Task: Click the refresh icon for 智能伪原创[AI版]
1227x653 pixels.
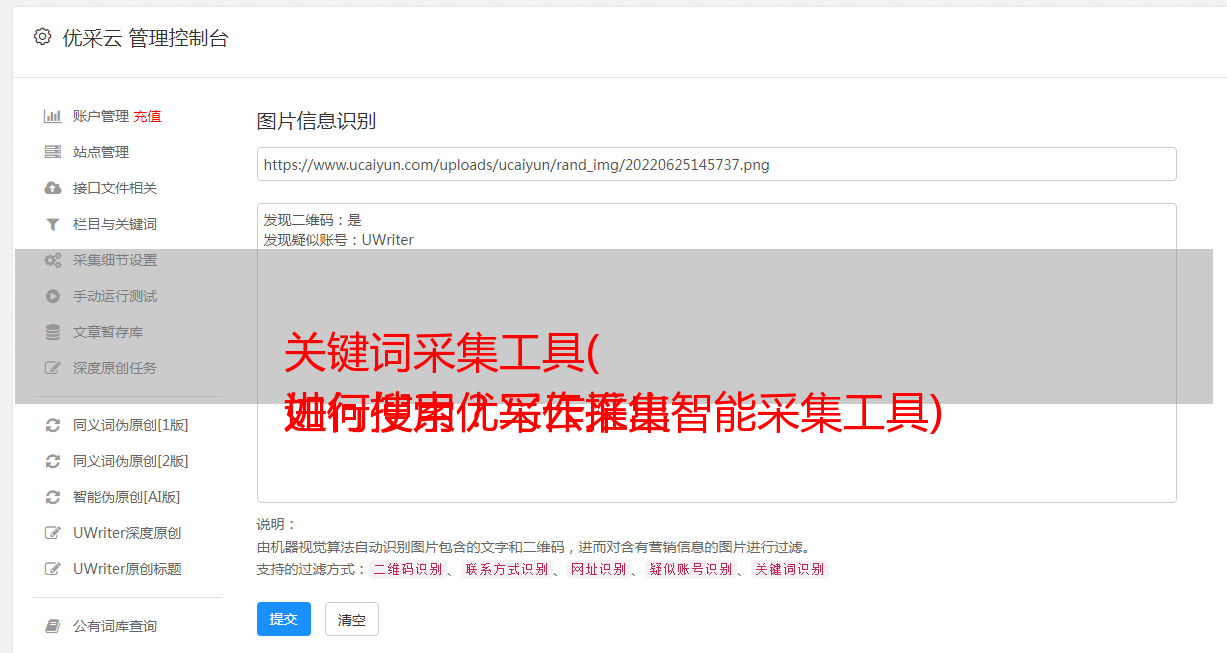Action: (53, 497)
